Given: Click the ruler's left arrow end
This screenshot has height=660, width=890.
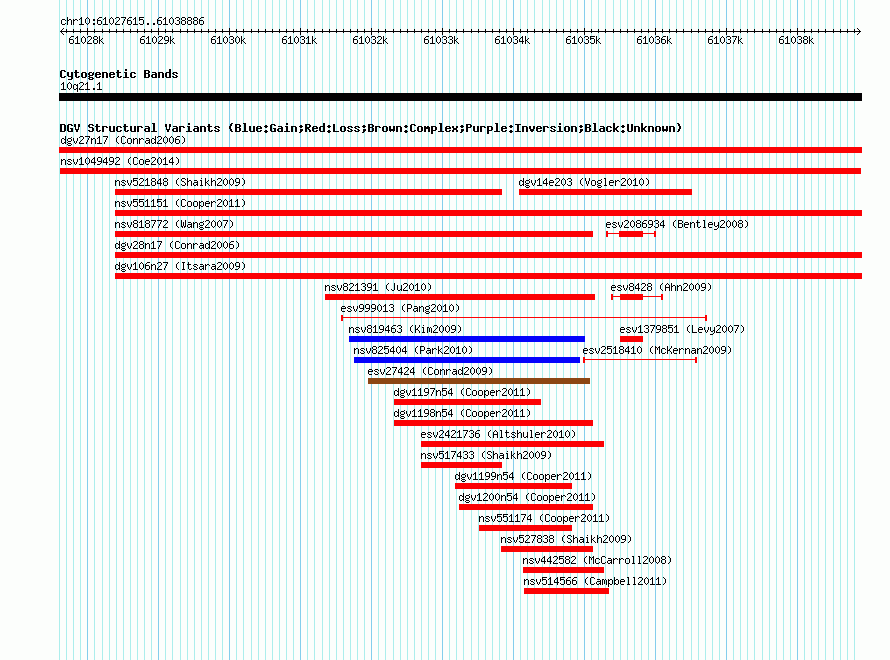Looking at the screenshot, I should 62,31.
